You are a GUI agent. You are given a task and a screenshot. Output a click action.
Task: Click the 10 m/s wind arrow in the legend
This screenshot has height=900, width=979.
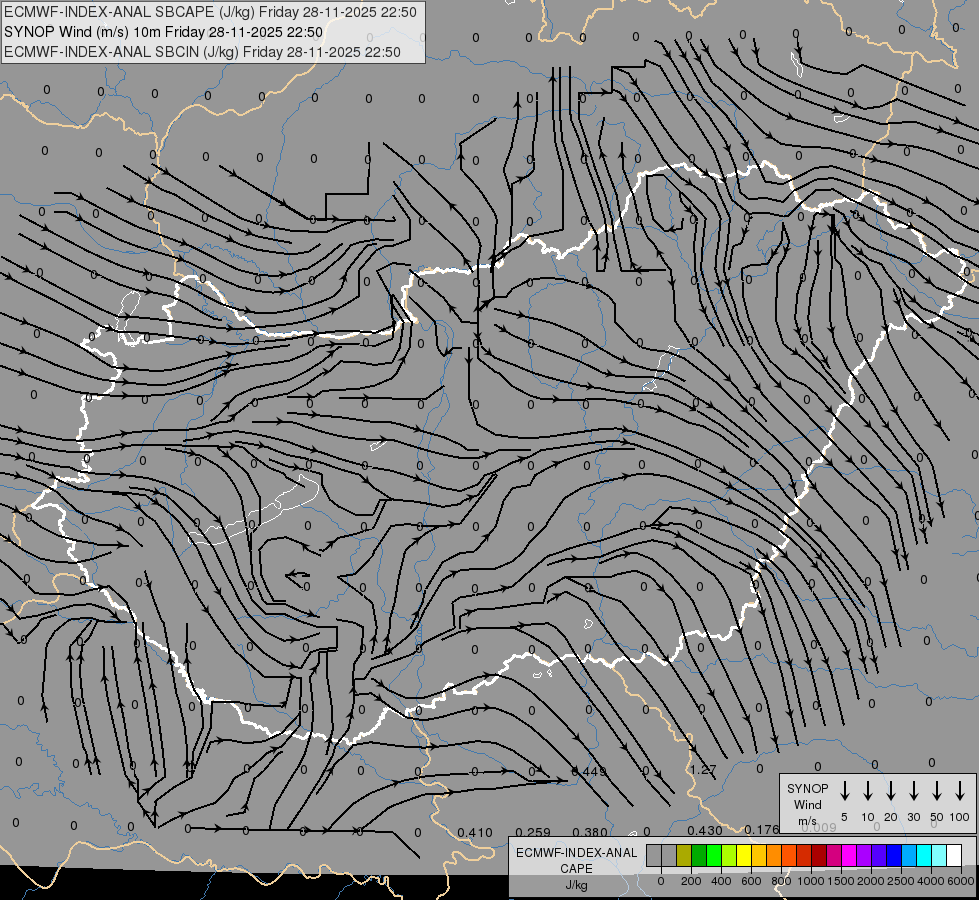[x=867, y=791]
